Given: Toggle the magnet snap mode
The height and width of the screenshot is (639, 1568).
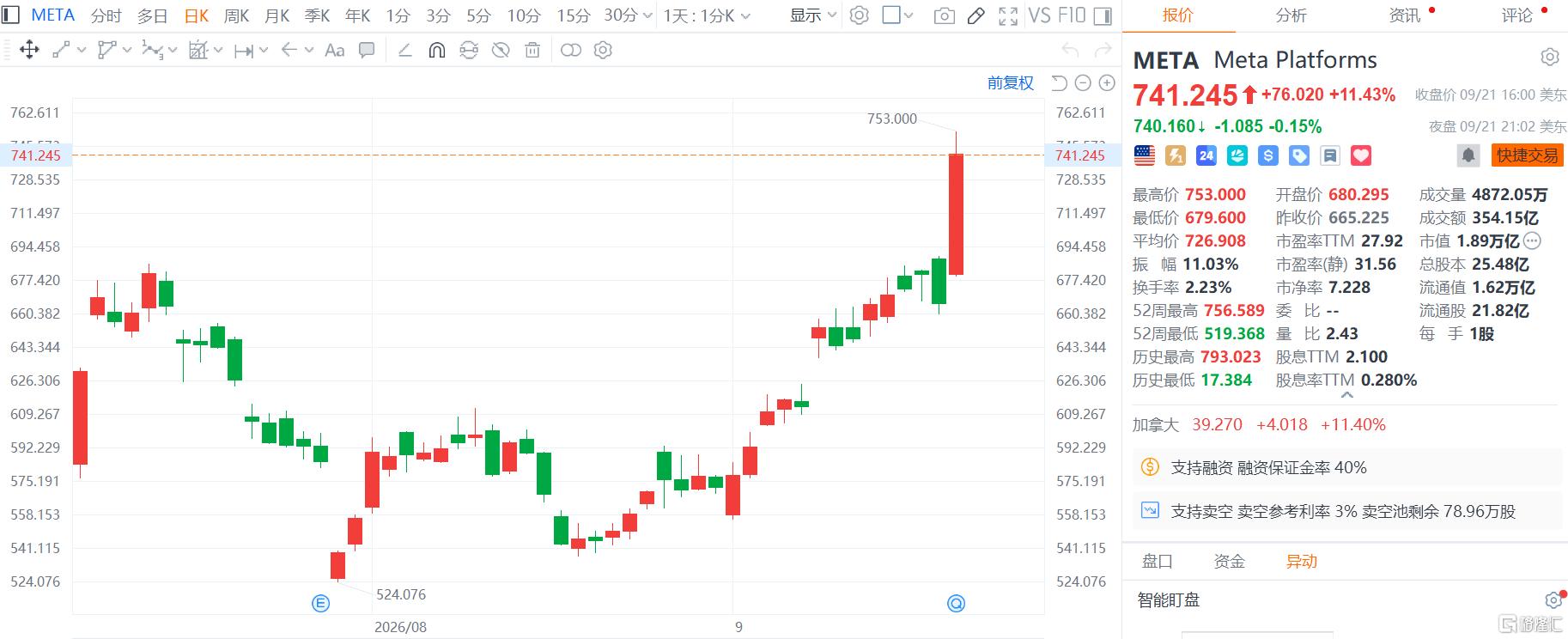Looking at the screenshot, I should pyautogui.click(x=437, y=50).
